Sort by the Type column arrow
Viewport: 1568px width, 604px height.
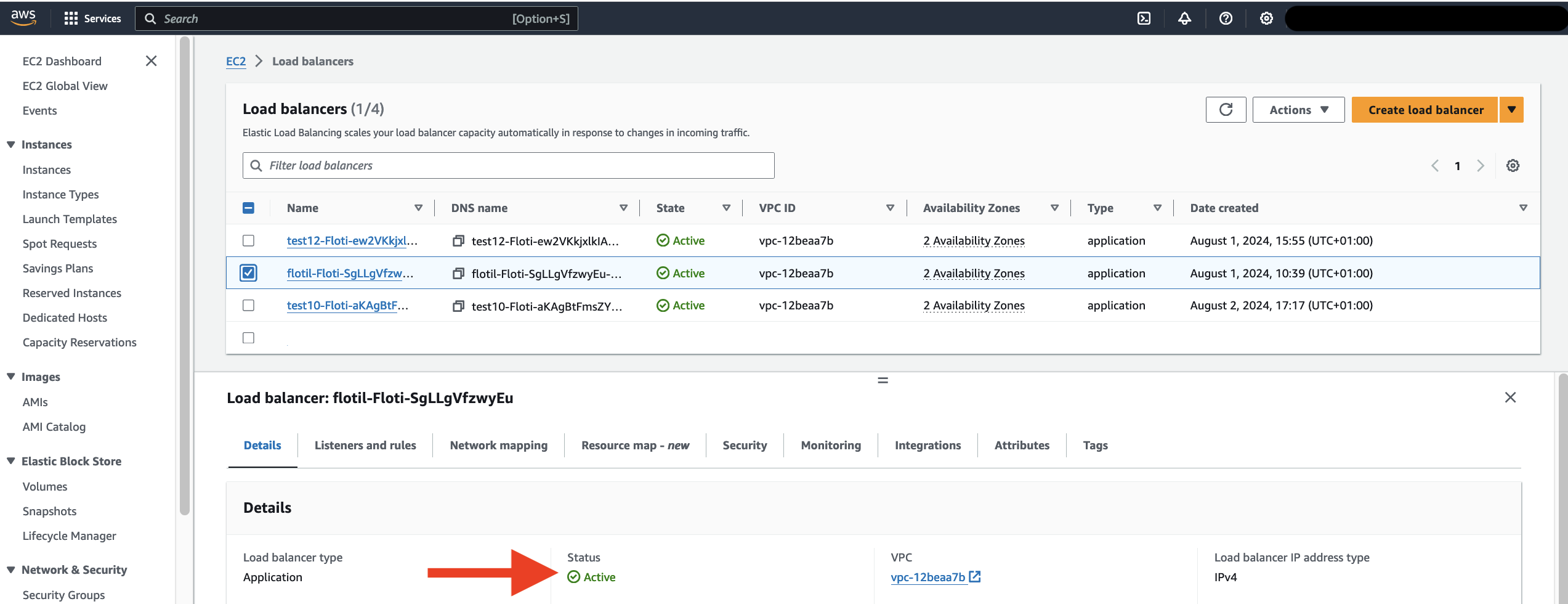(1157, 208)
